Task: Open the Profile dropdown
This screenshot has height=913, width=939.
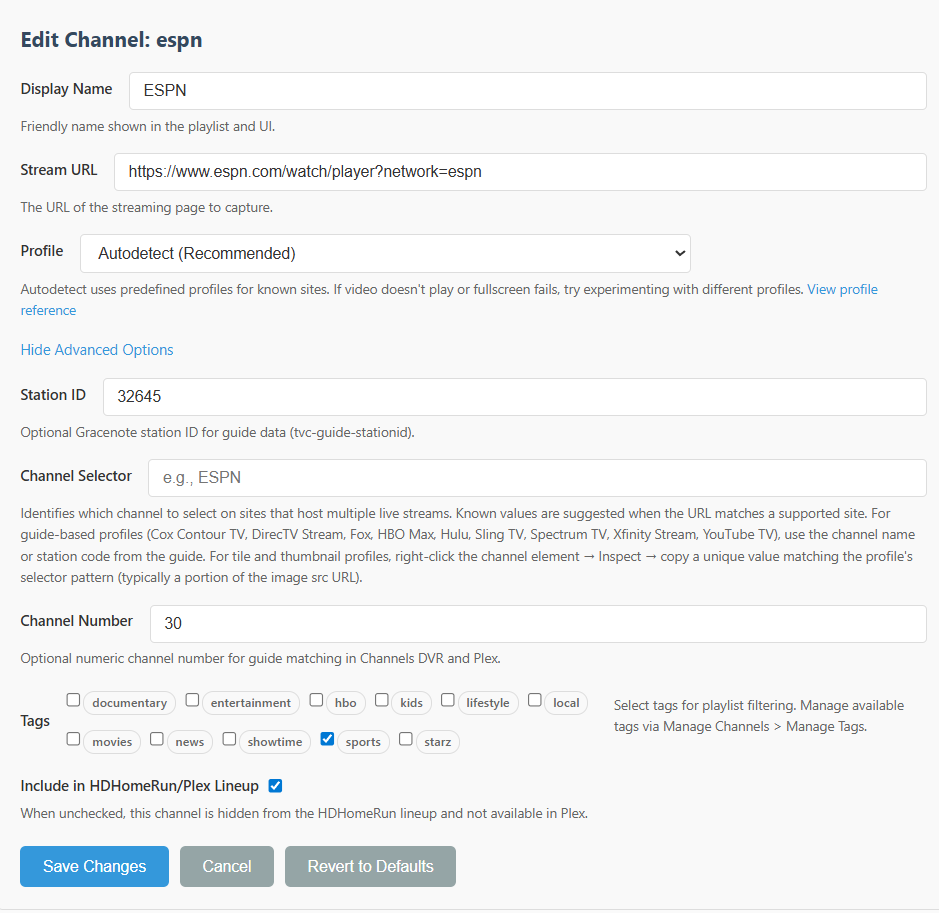Action: [x=385, y=253]
